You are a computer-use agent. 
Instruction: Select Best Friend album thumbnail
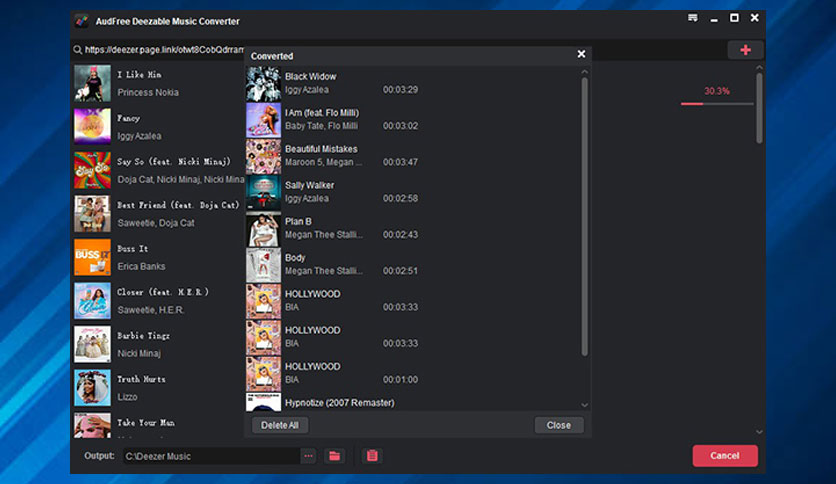pyautogui.click(x=92, y=214)
